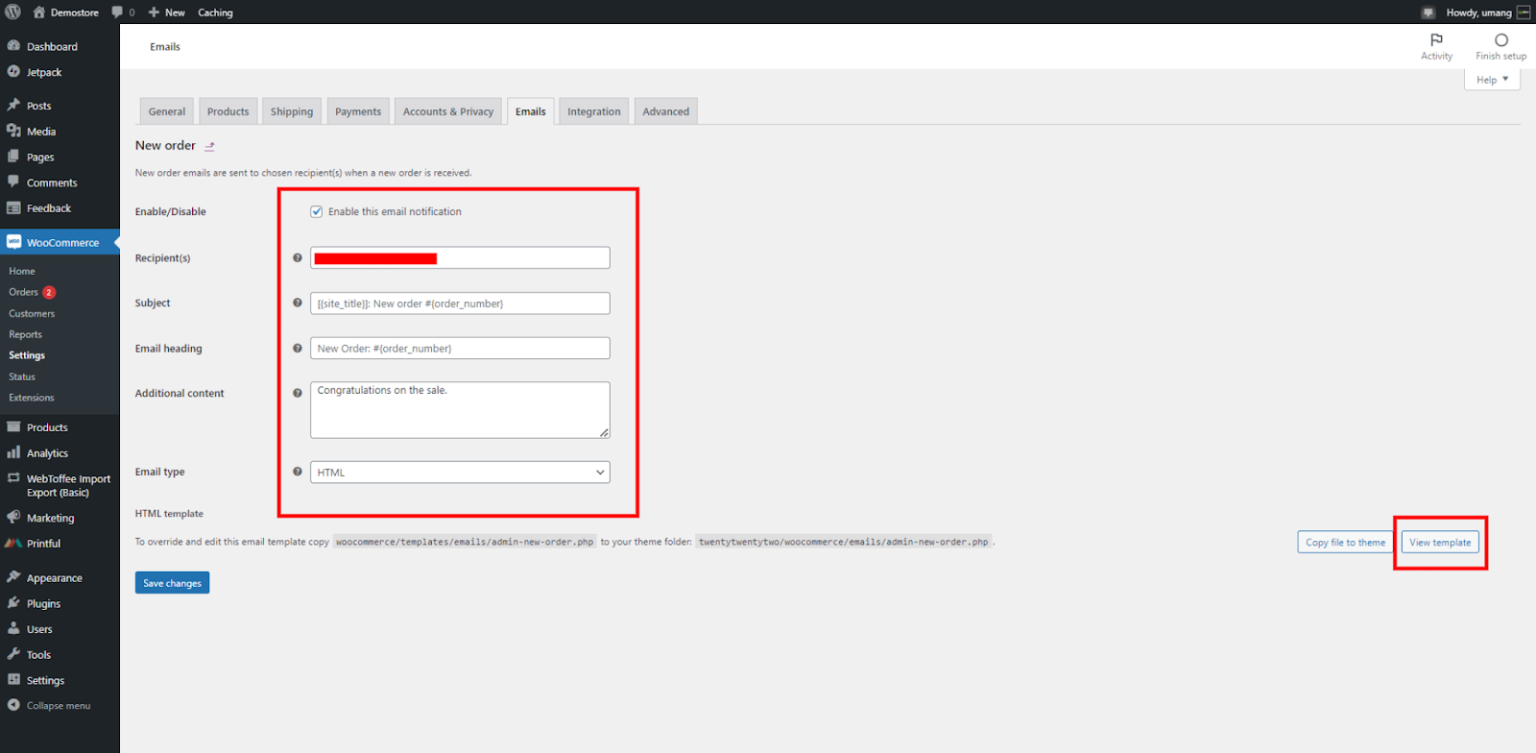Switch to the Accounts & Privacy tab
1536x753 pixels.
coord(448,111)
